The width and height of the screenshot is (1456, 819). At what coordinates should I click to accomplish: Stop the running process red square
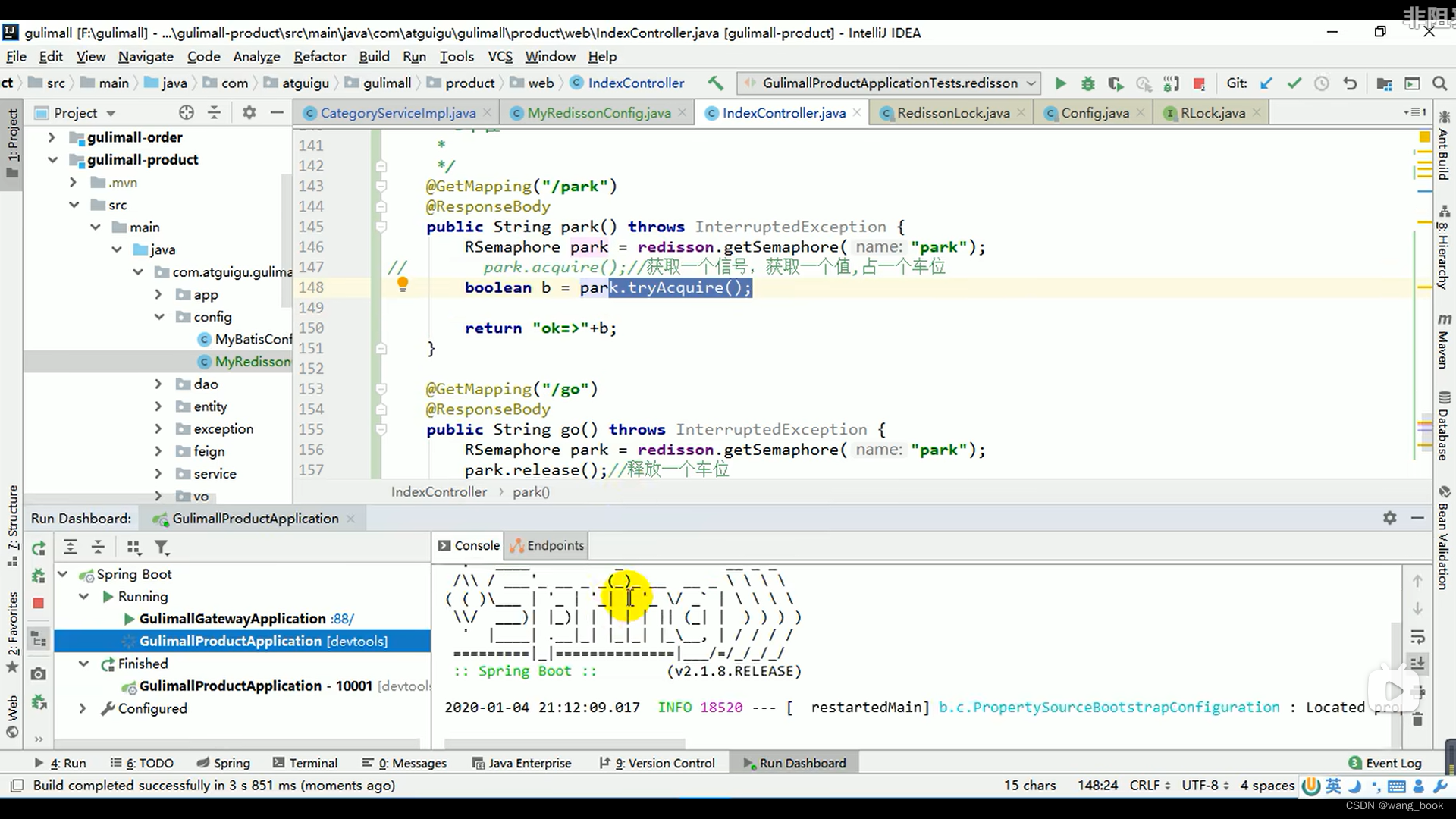1199,83
